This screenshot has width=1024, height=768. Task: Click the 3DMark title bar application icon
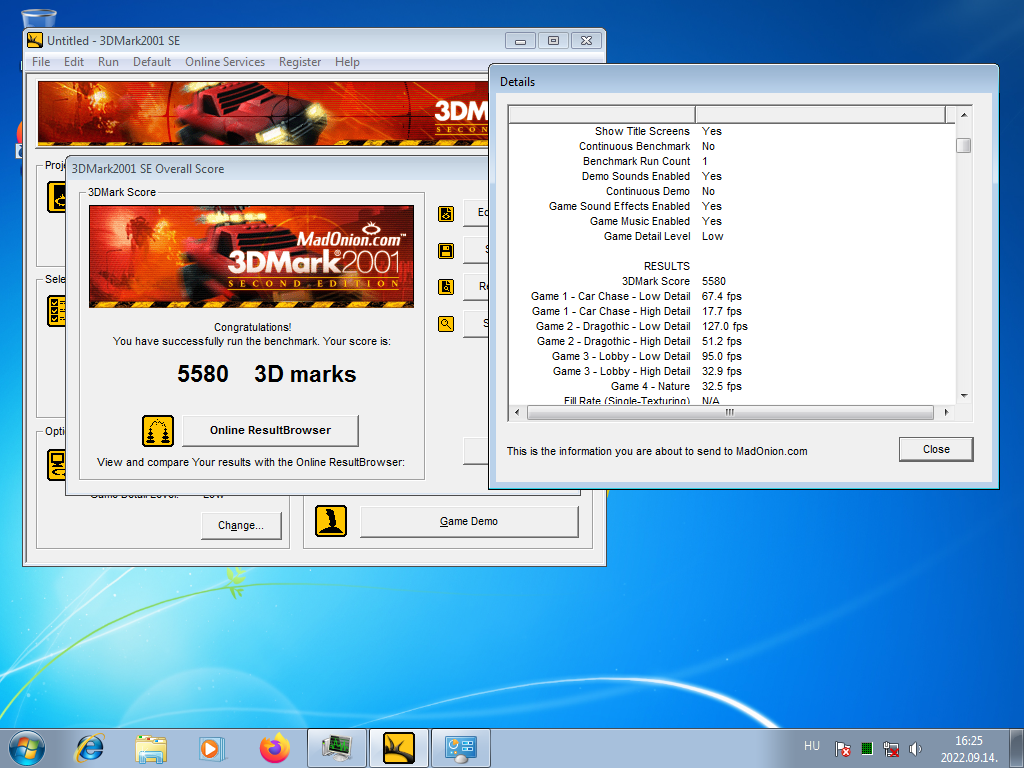(x=35, y=40)
